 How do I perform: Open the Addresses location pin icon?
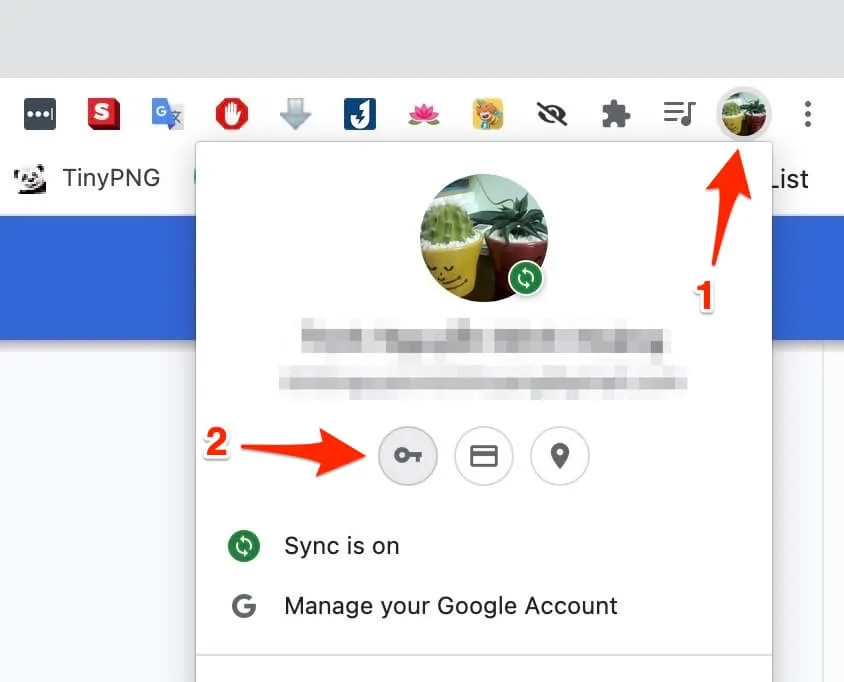coord(560,456)
